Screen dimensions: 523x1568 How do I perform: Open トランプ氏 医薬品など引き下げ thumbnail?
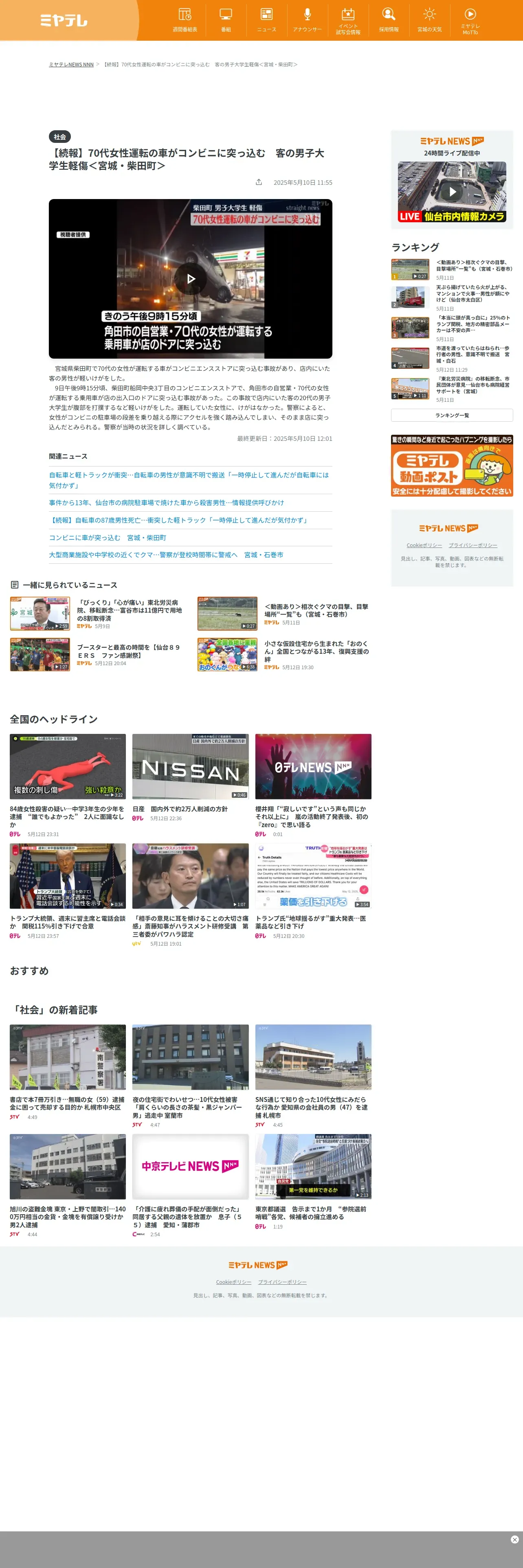[x=313, y=876]
